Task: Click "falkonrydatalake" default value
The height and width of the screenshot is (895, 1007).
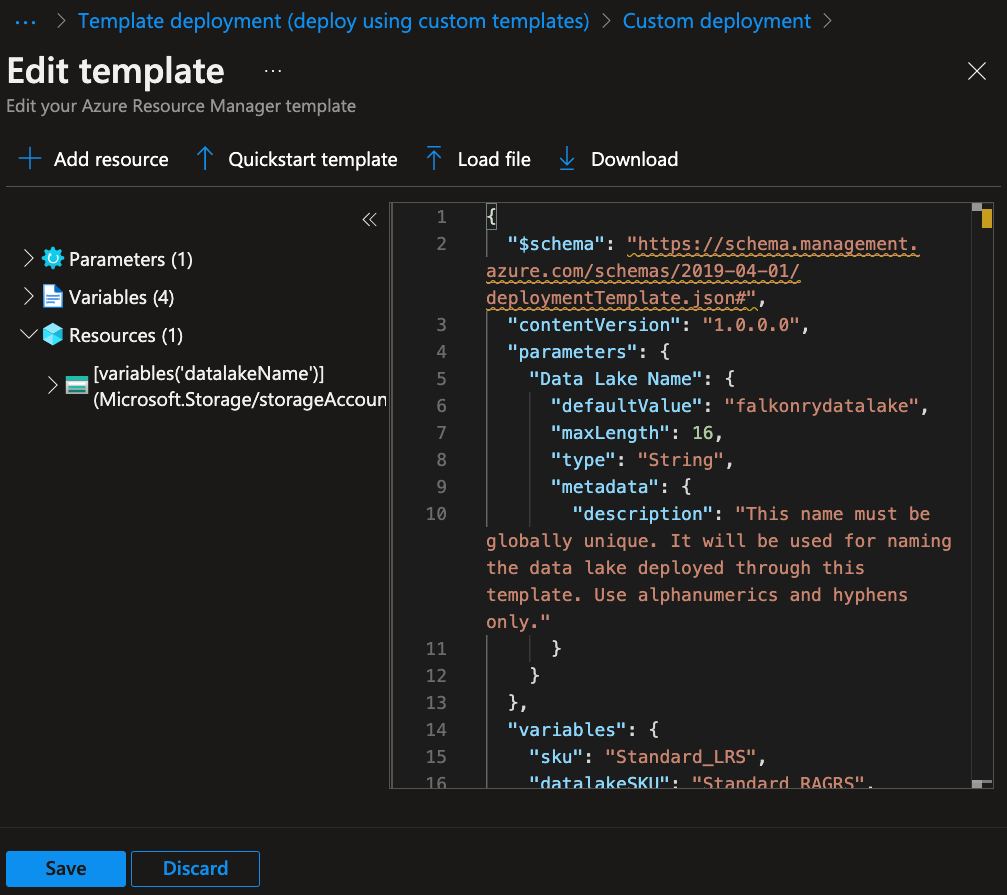Action: [x=821, y=406]
